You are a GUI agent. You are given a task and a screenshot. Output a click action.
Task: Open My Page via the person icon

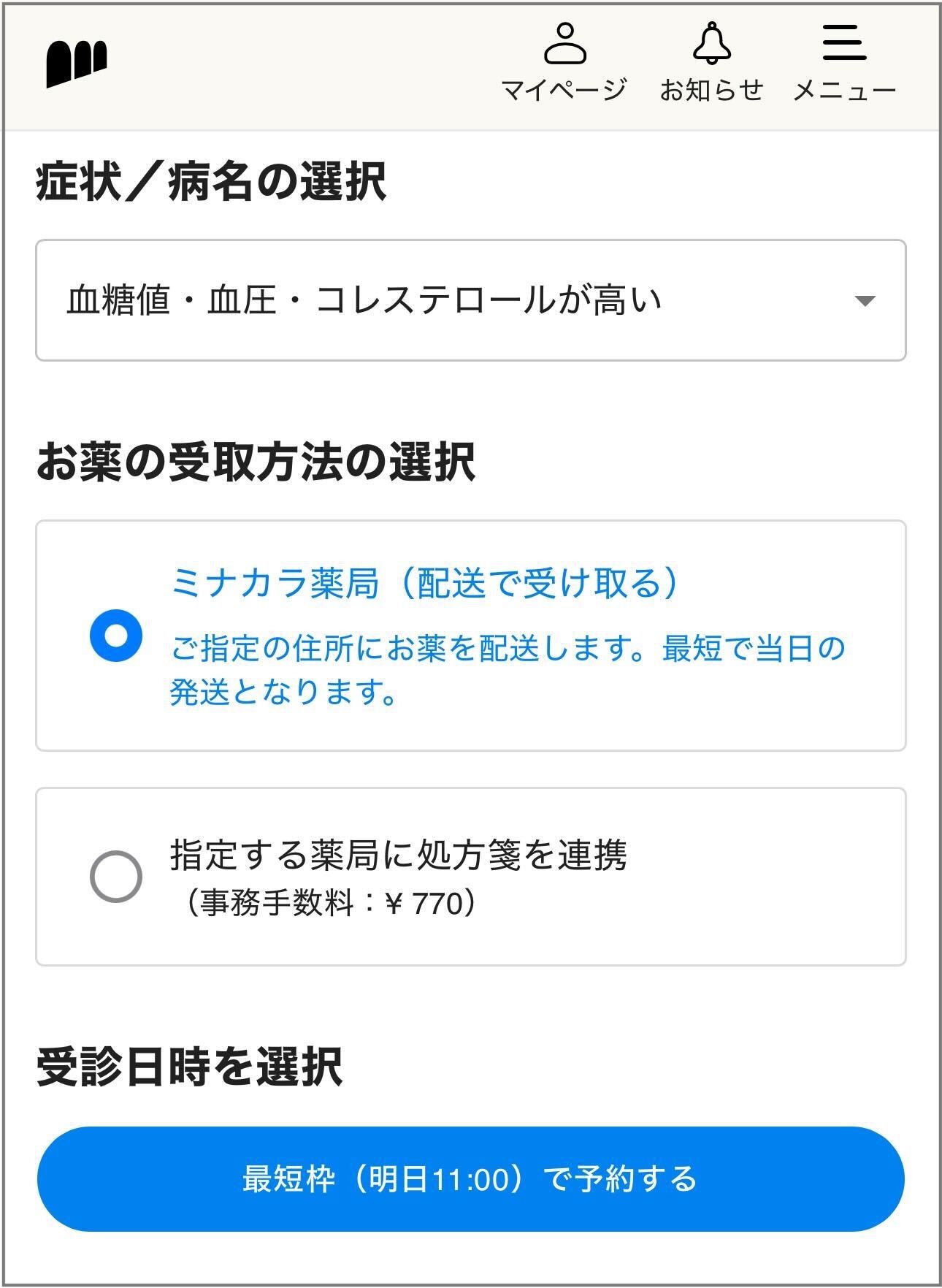(x=564, y=43)
